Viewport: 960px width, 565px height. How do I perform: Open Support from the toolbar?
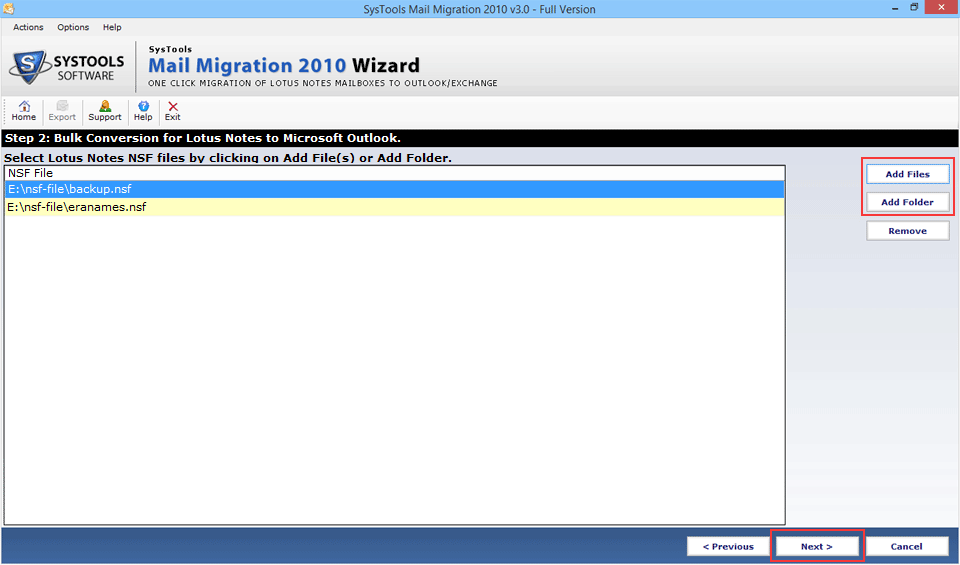click(105, 111)
